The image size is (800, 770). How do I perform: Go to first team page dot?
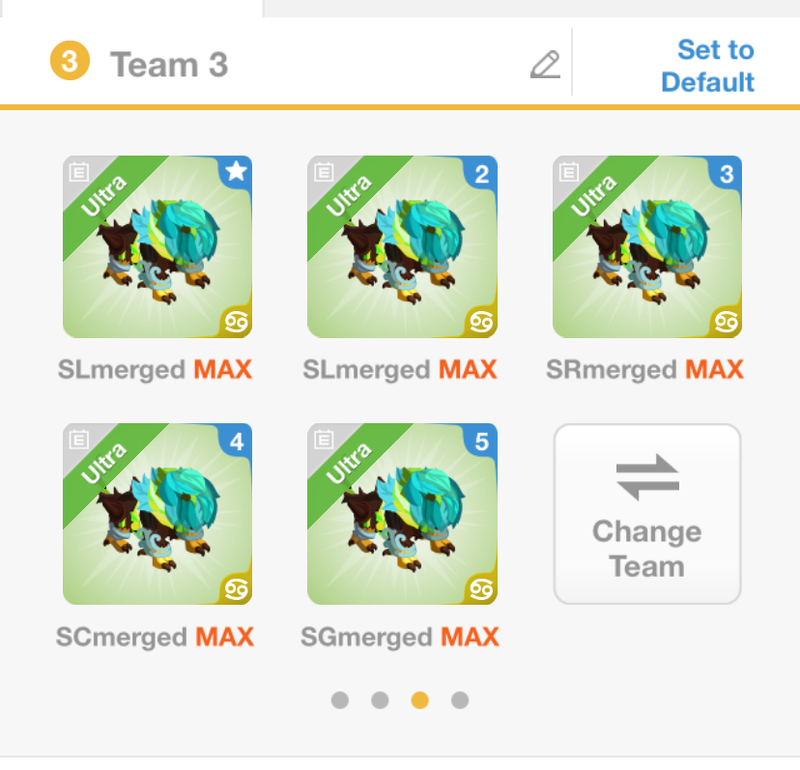340,700
